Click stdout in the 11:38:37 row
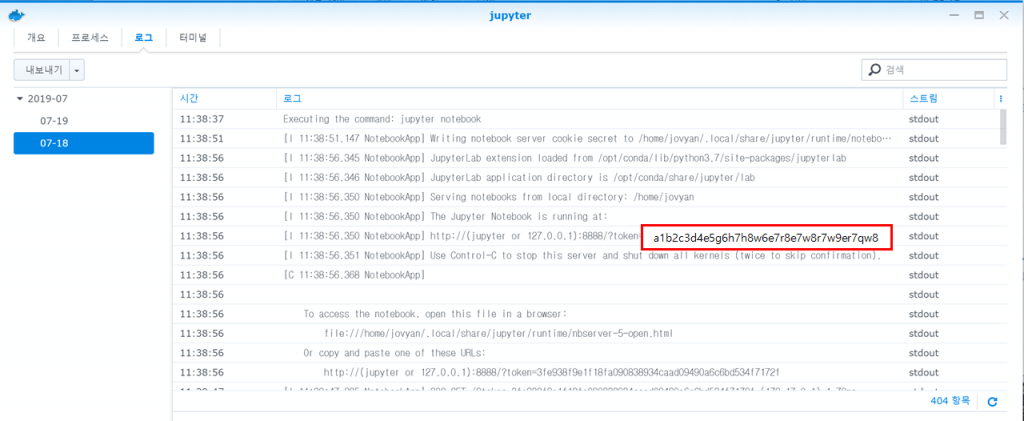This screenshot has width=1024, height=421. [923, 119]
